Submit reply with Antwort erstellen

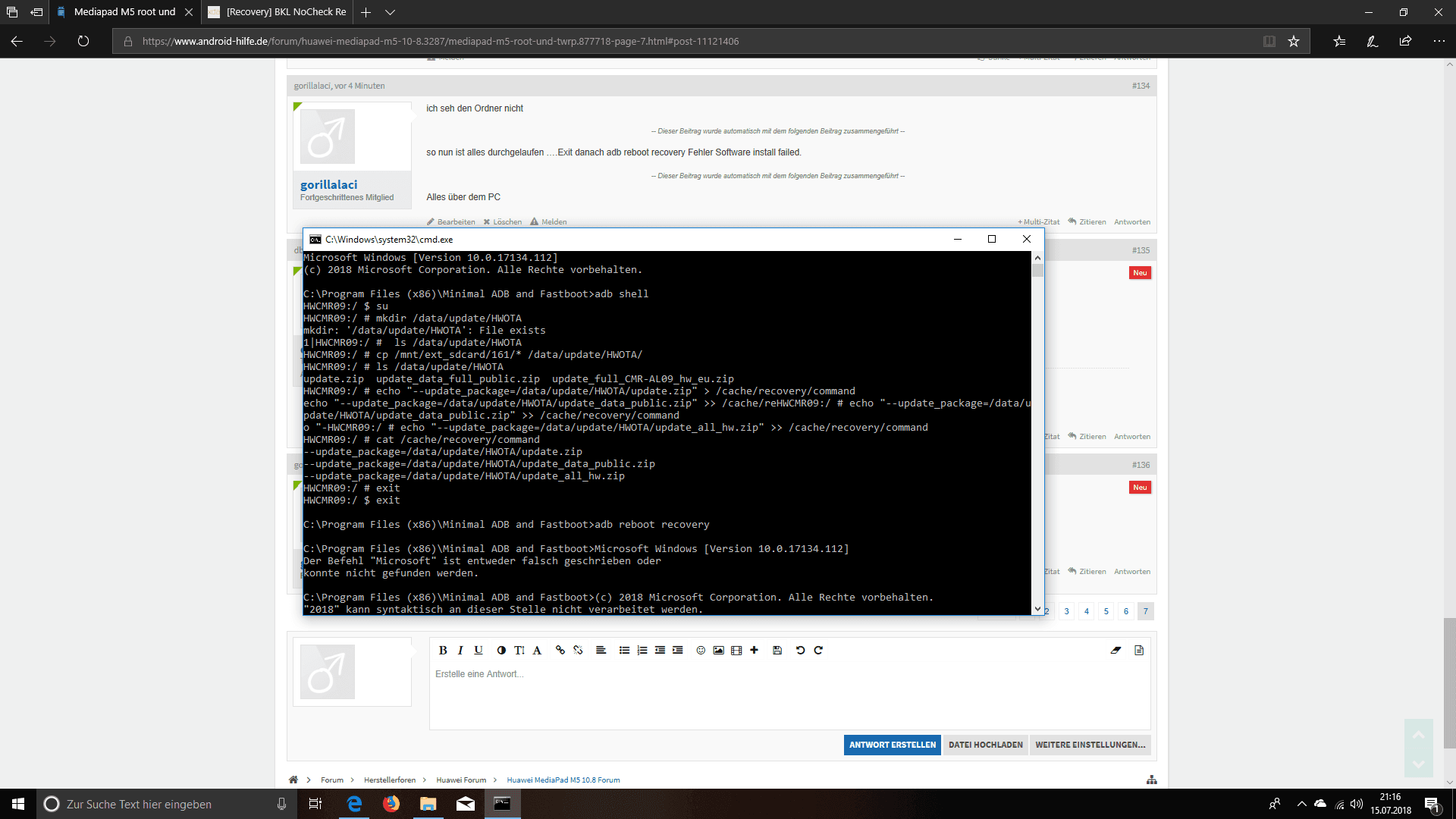click(x=893, y=745)
